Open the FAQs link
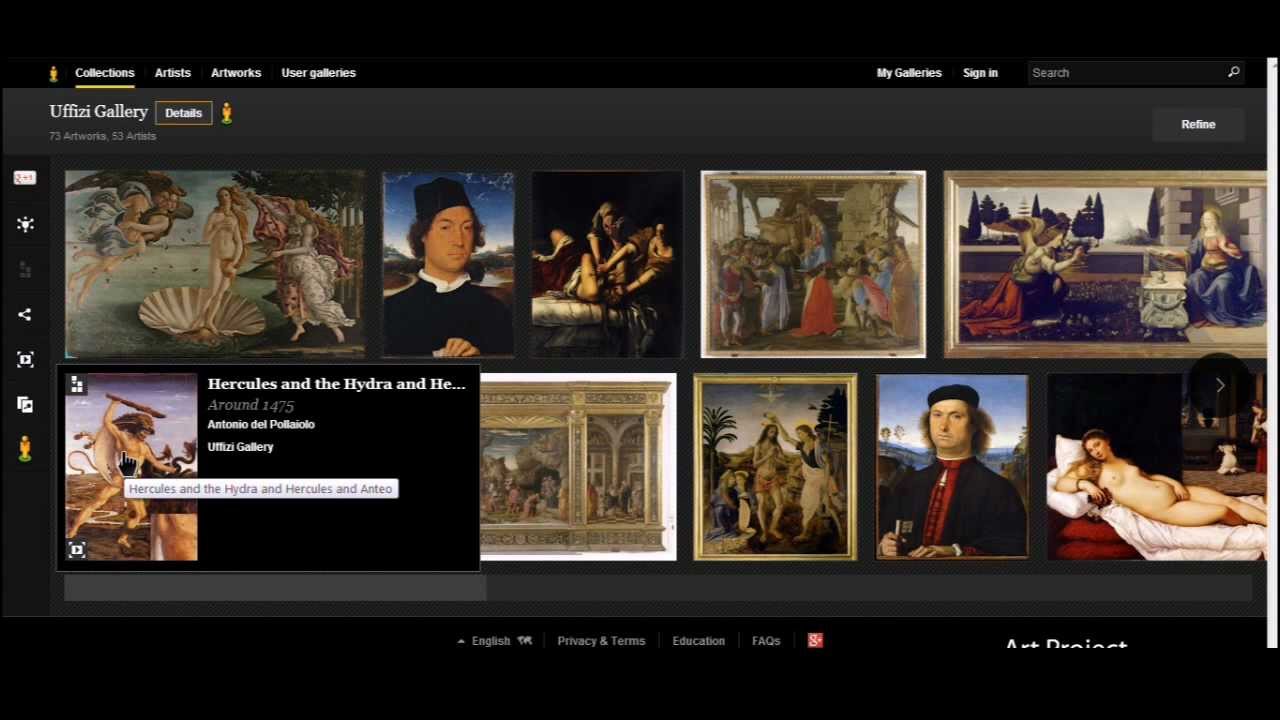The height and width of the screenshot is (720, 1280). point(766,641)
